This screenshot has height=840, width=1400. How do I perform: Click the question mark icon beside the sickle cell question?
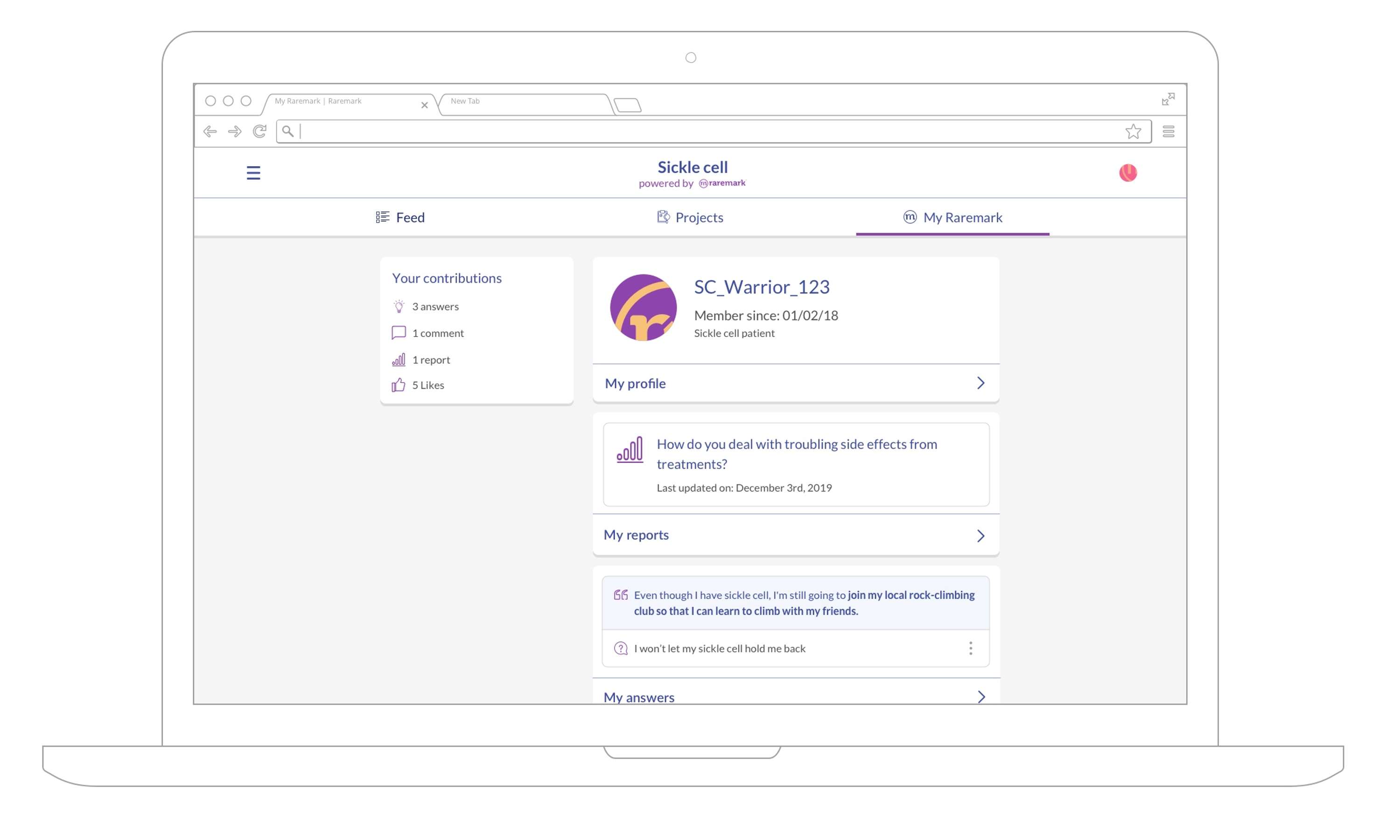pyautogui.click(x=621, y=648)
